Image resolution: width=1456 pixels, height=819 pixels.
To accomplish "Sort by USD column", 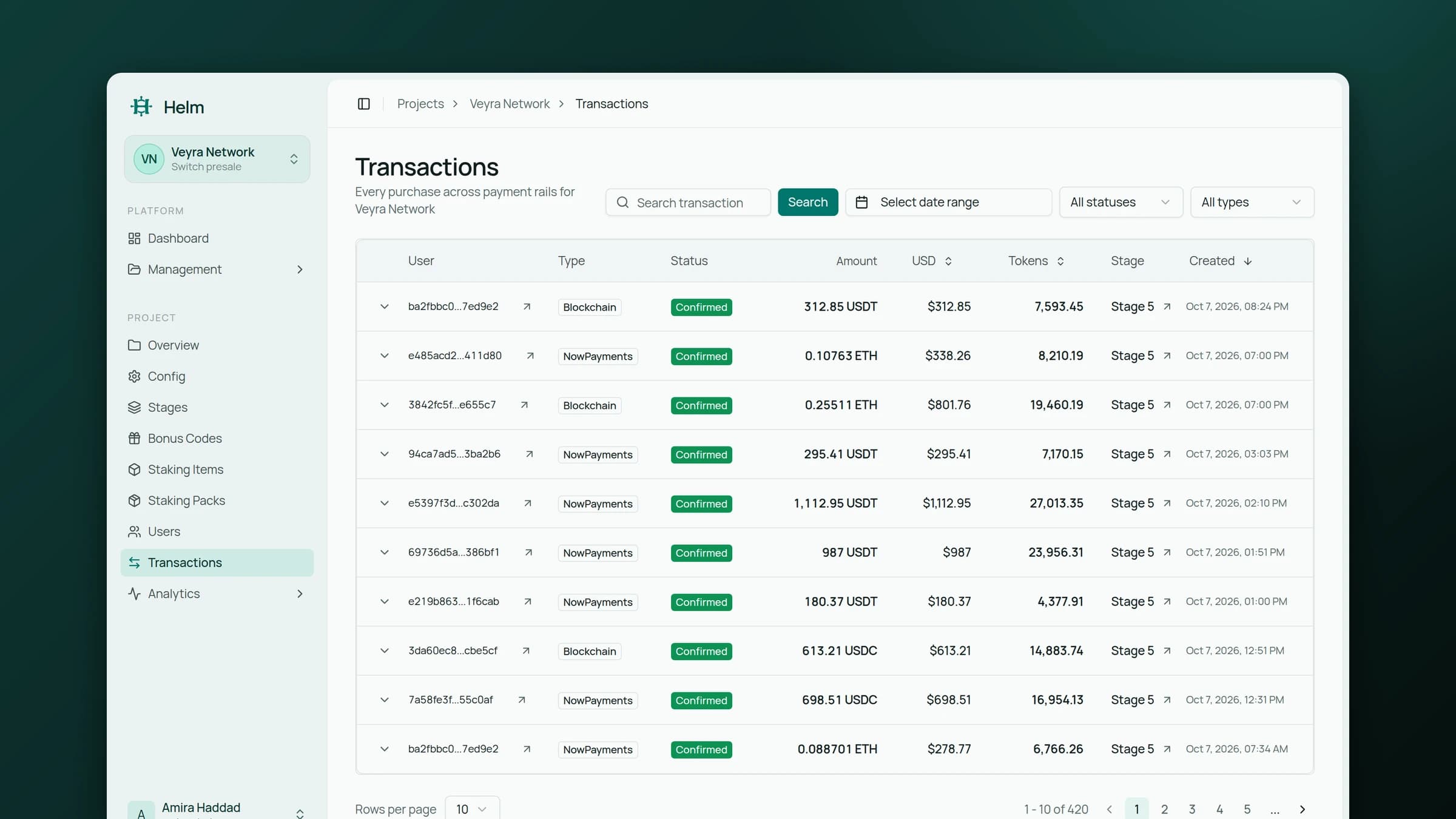I will (x=932, y=261).
